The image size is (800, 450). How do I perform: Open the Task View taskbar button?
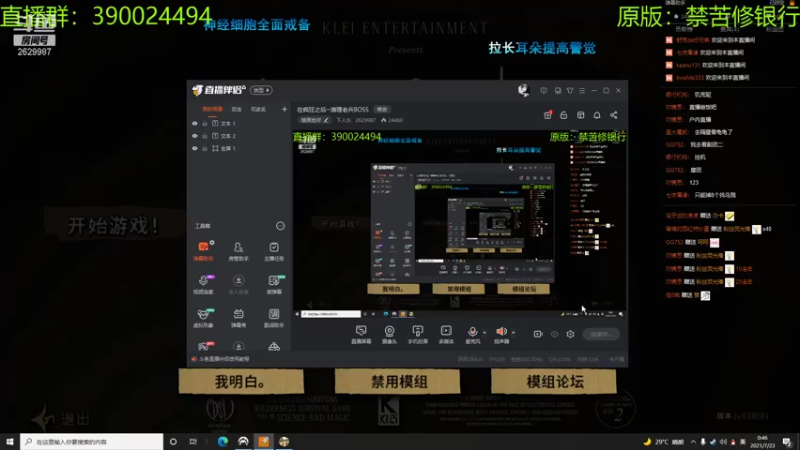pos(193,441)
